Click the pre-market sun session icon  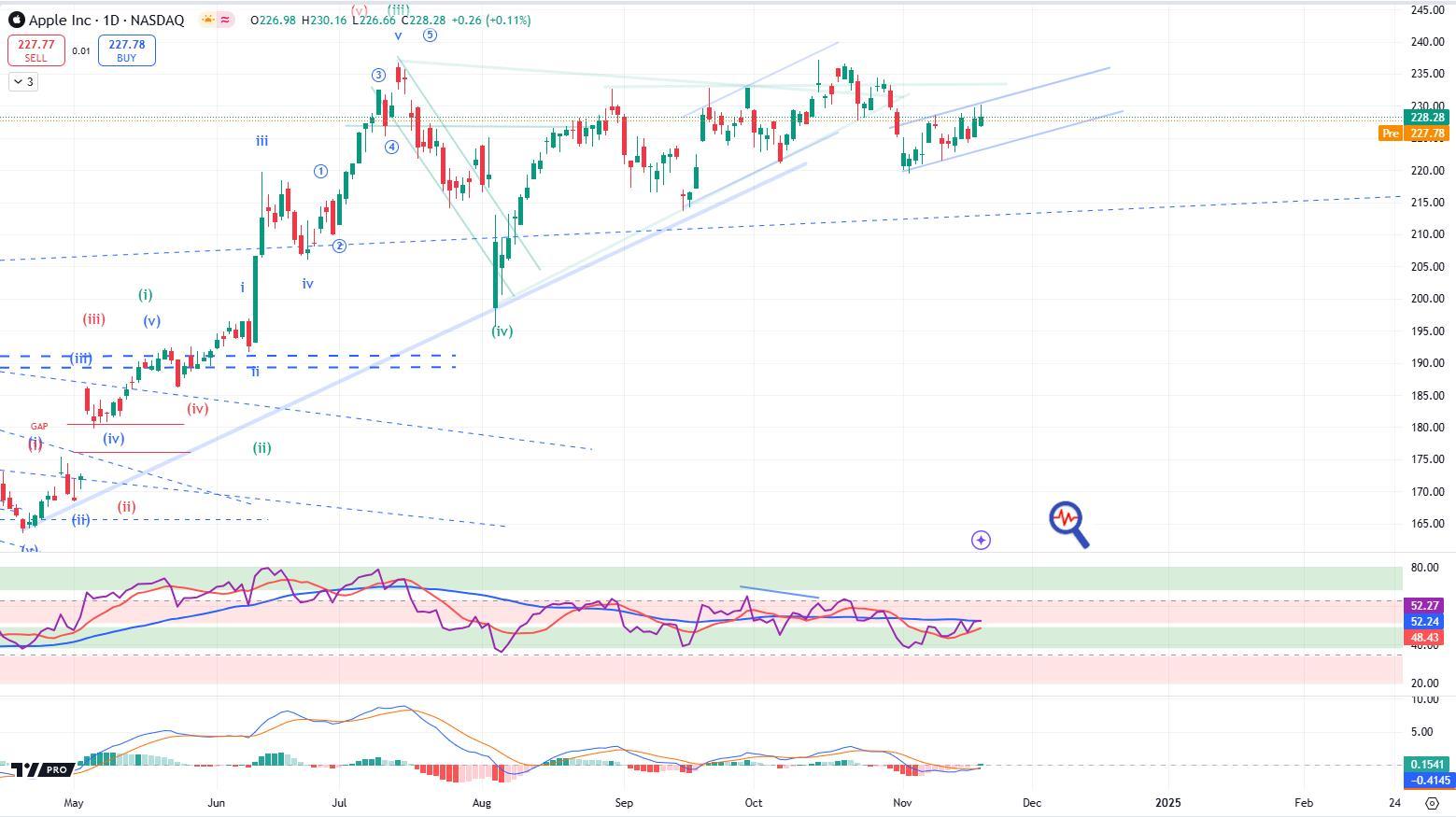[x=208, y=20]
